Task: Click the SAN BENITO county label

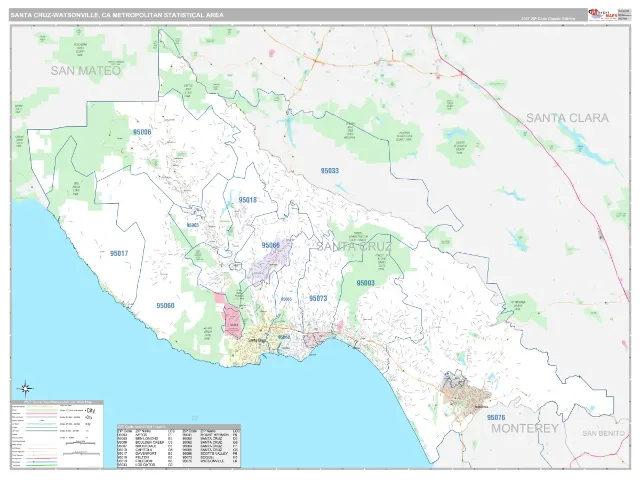Action: point(603,433)
